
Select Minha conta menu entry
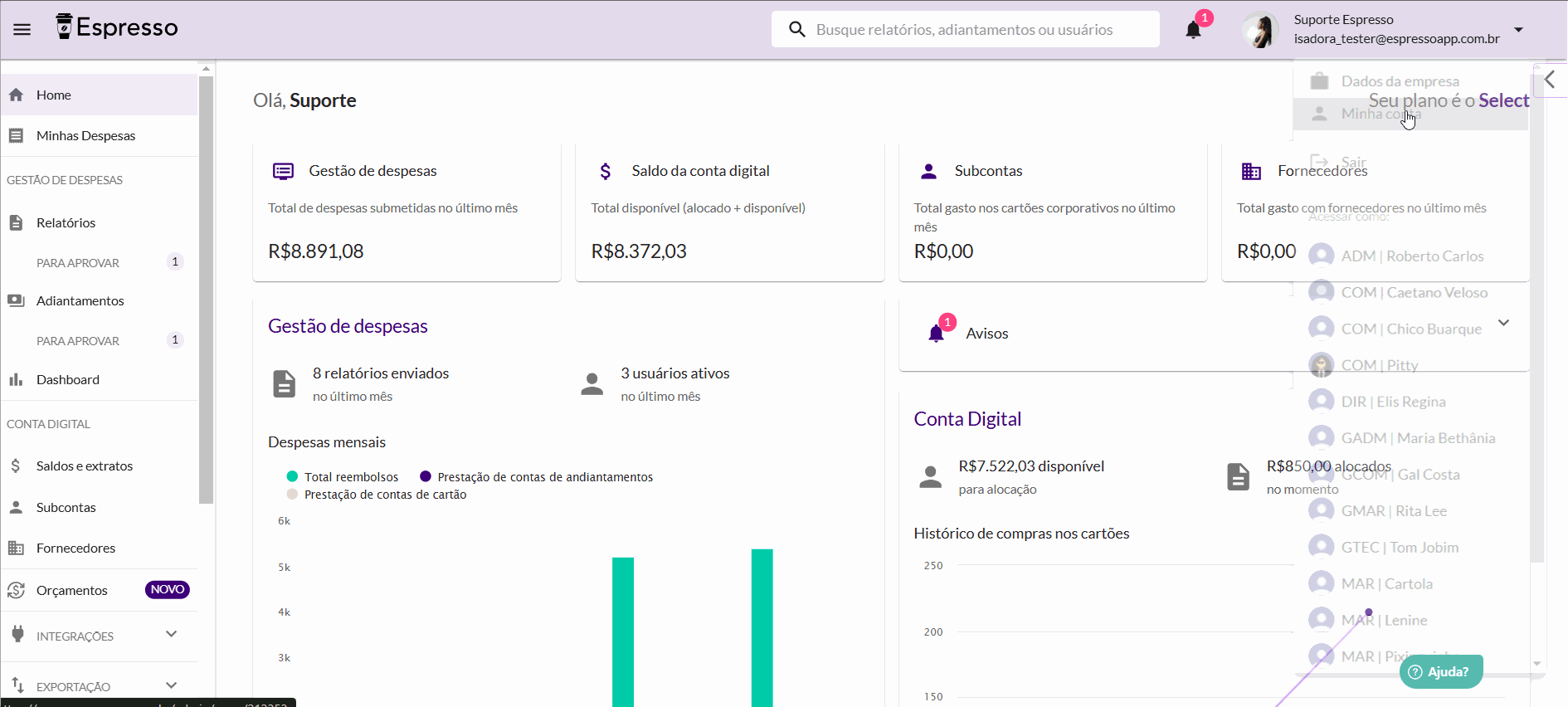coord(1410,114)
